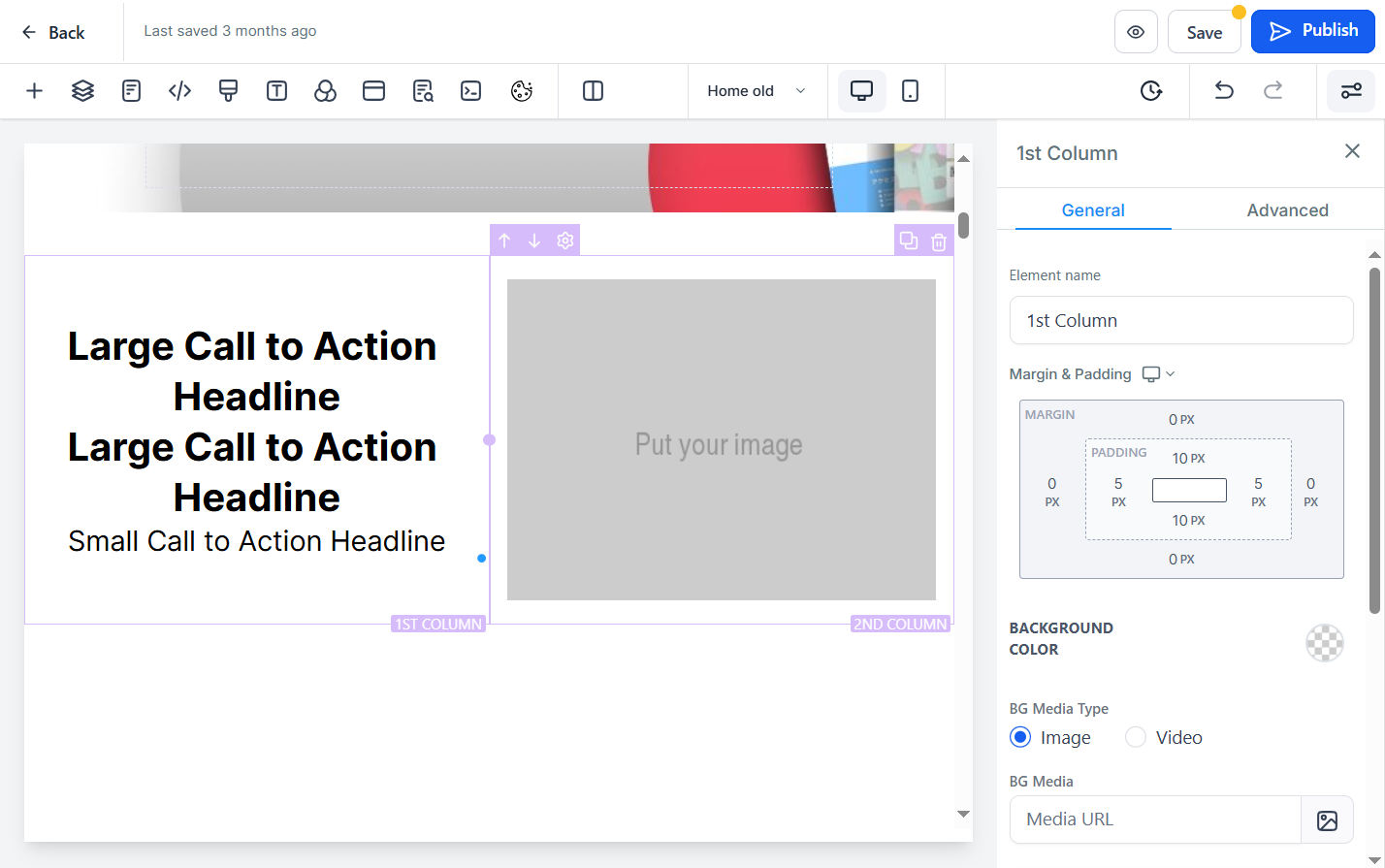
Task: Open the layers panel icon
Action: tap(83, 91)
